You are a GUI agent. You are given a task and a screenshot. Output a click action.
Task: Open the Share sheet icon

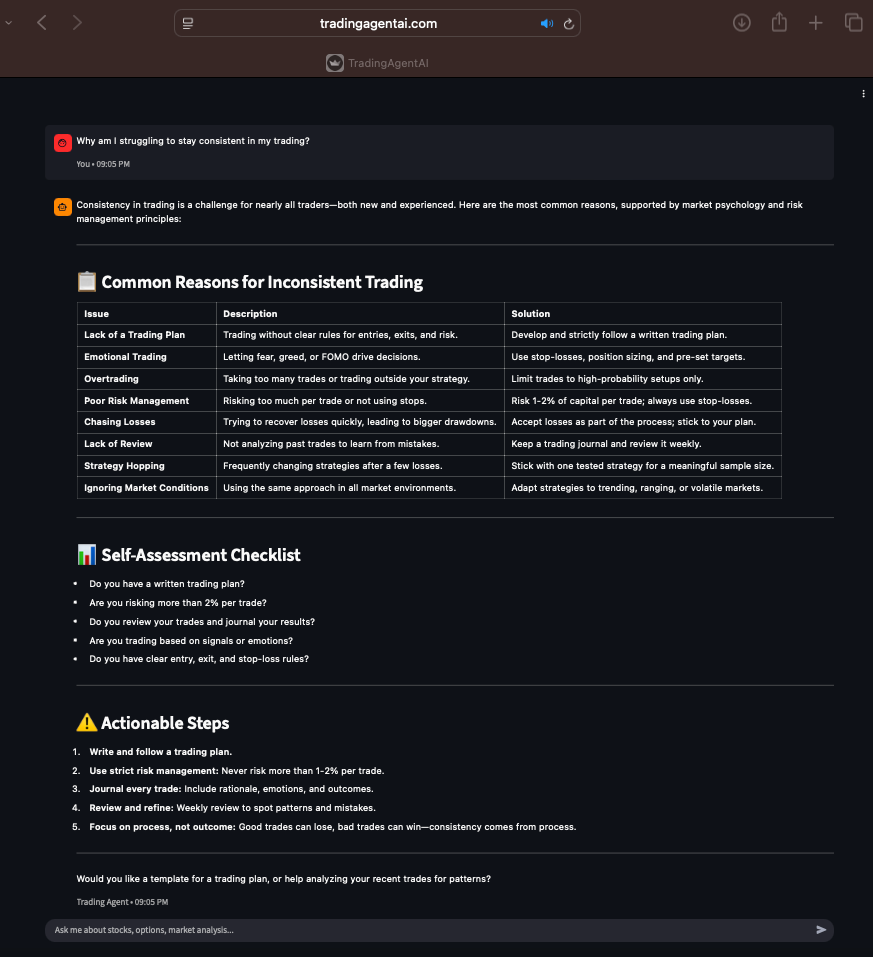779,23
